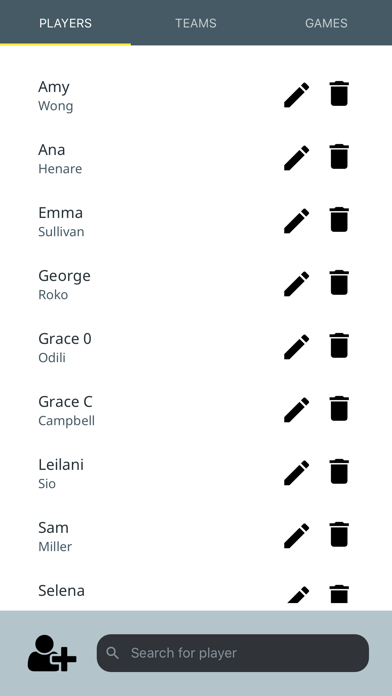Edit Sam Miller with the pencil

[x=297, y=536]
